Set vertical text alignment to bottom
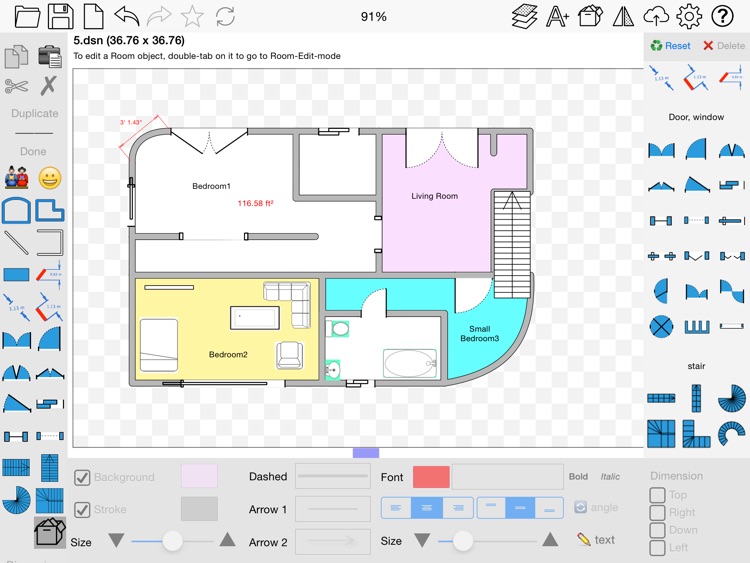Image resolution: width=750 pixels, height=563 pixels. [x=550, y=508]
